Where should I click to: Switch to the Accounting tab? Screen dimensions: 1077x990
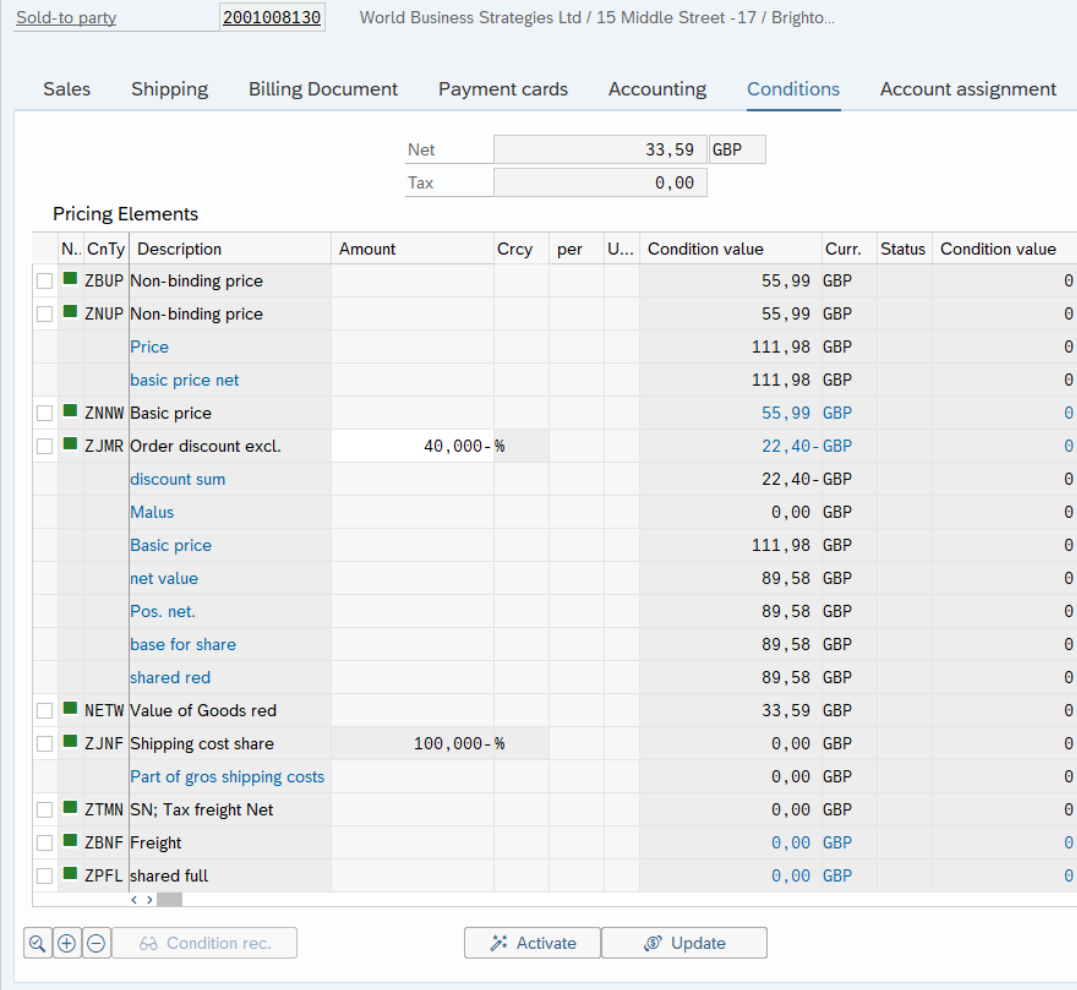(657, 89)
